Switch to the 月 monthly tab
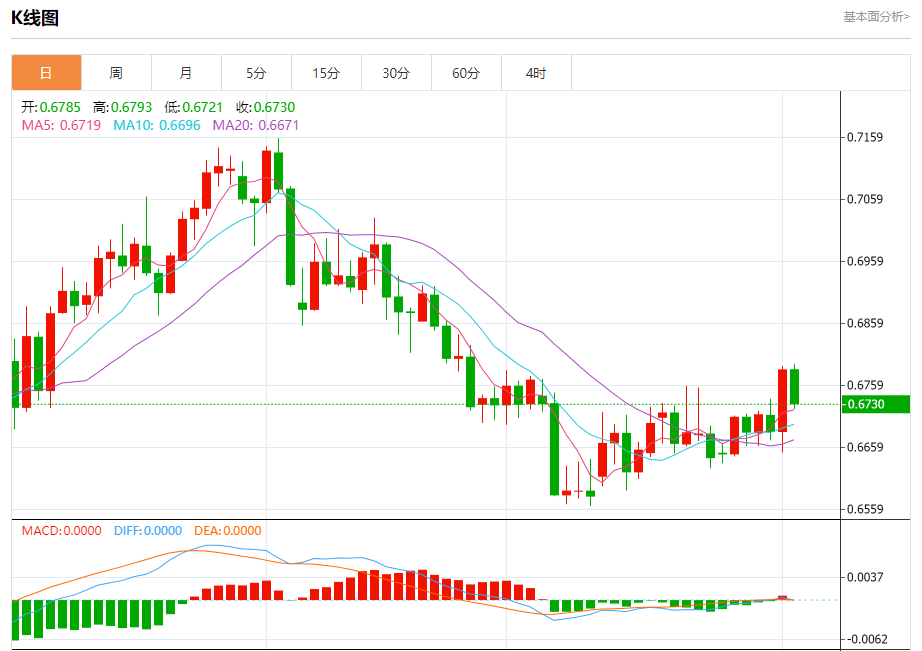922x651 pixels. click(x=186, y=73)
